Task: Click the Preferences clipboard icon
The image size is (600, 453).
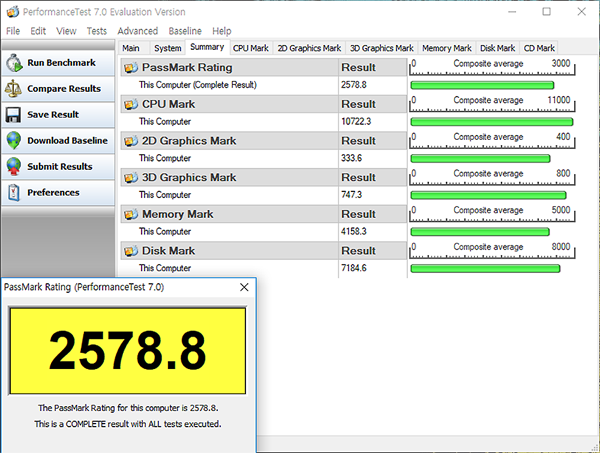Action: pyautogui.click(x=13, y=192)
